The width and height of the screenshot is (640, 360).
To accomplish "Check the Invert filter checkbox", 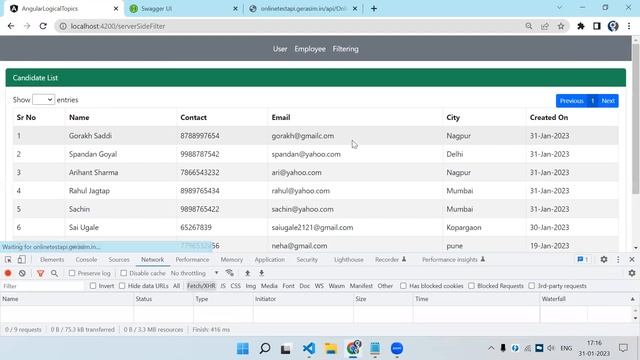I will (x=93, y=286).
